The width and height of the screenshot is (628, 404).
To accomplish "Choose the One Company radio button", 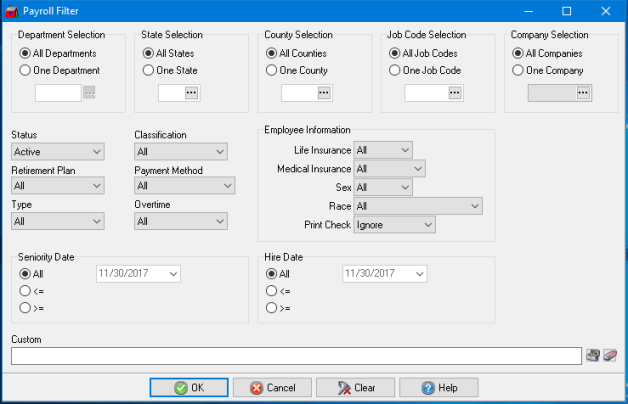I will tap(518, 71).
